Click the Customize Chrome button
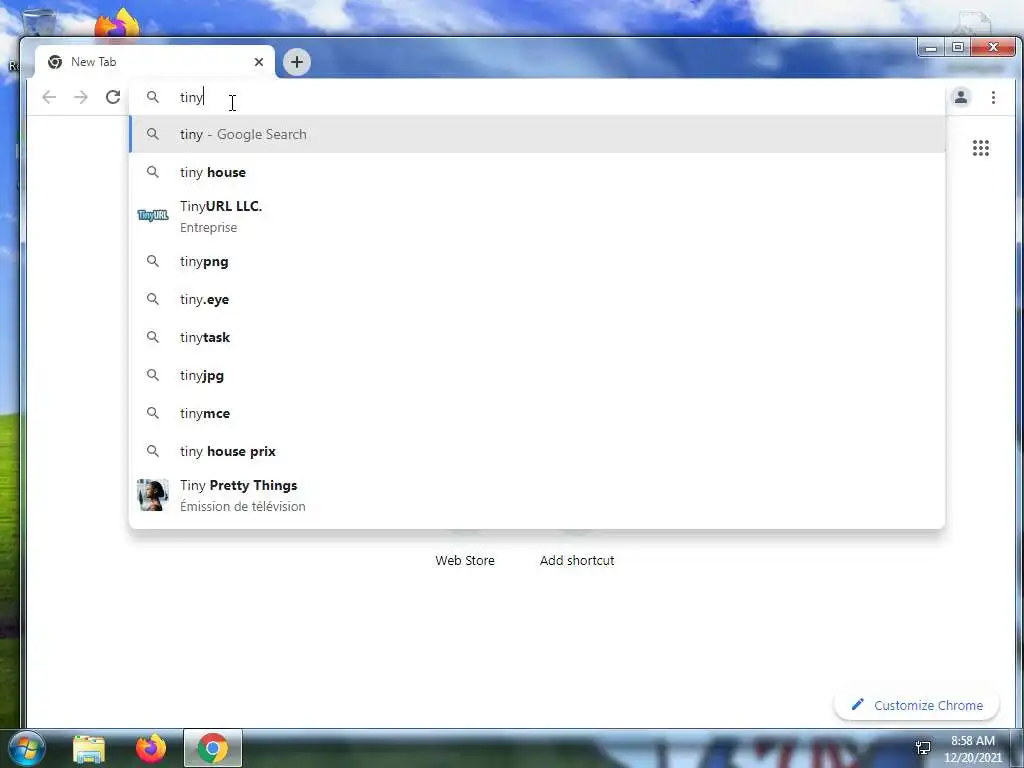 916,705
